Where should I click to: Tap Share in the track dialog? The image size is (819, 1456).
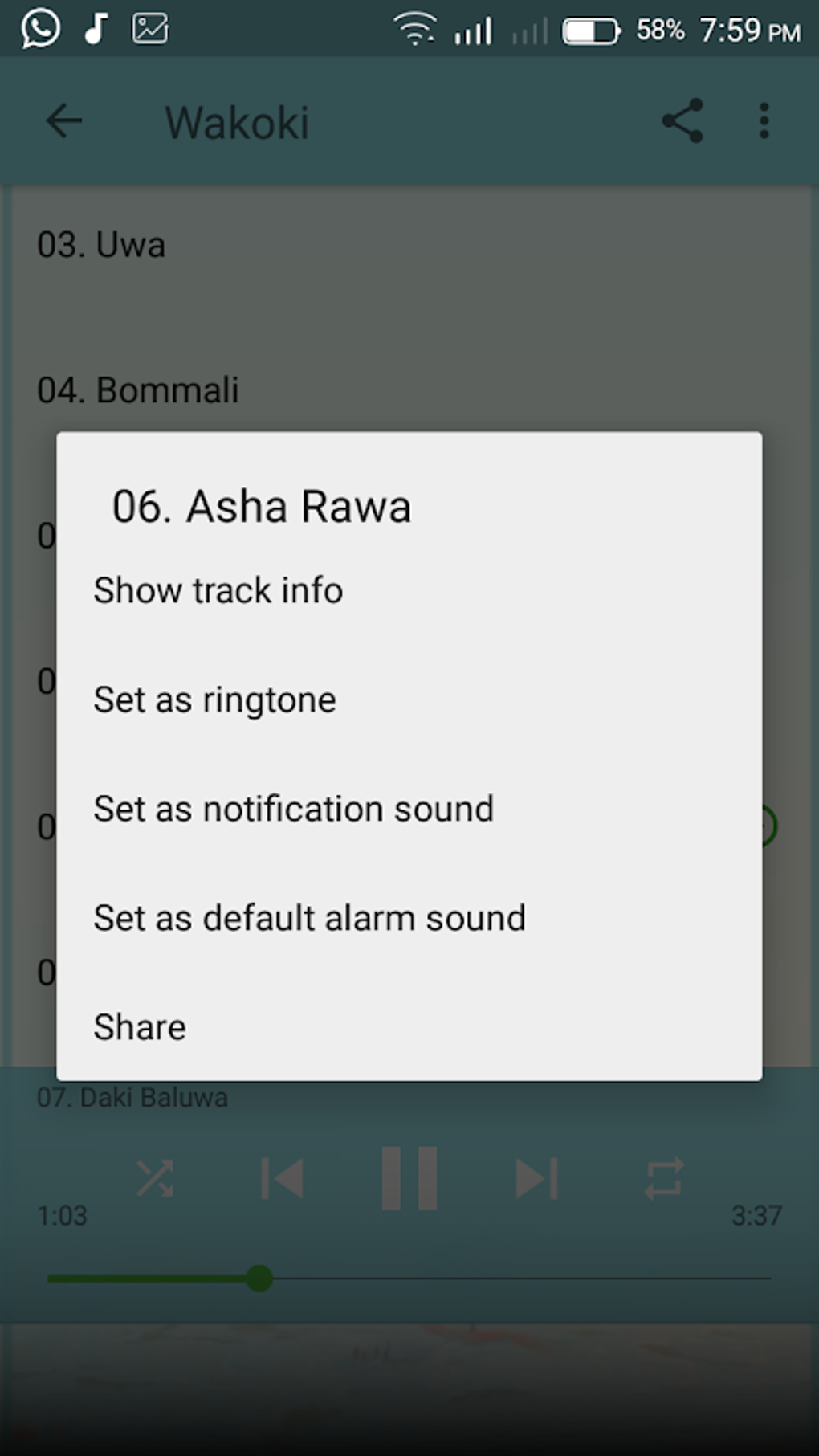tap(140, 1027)
